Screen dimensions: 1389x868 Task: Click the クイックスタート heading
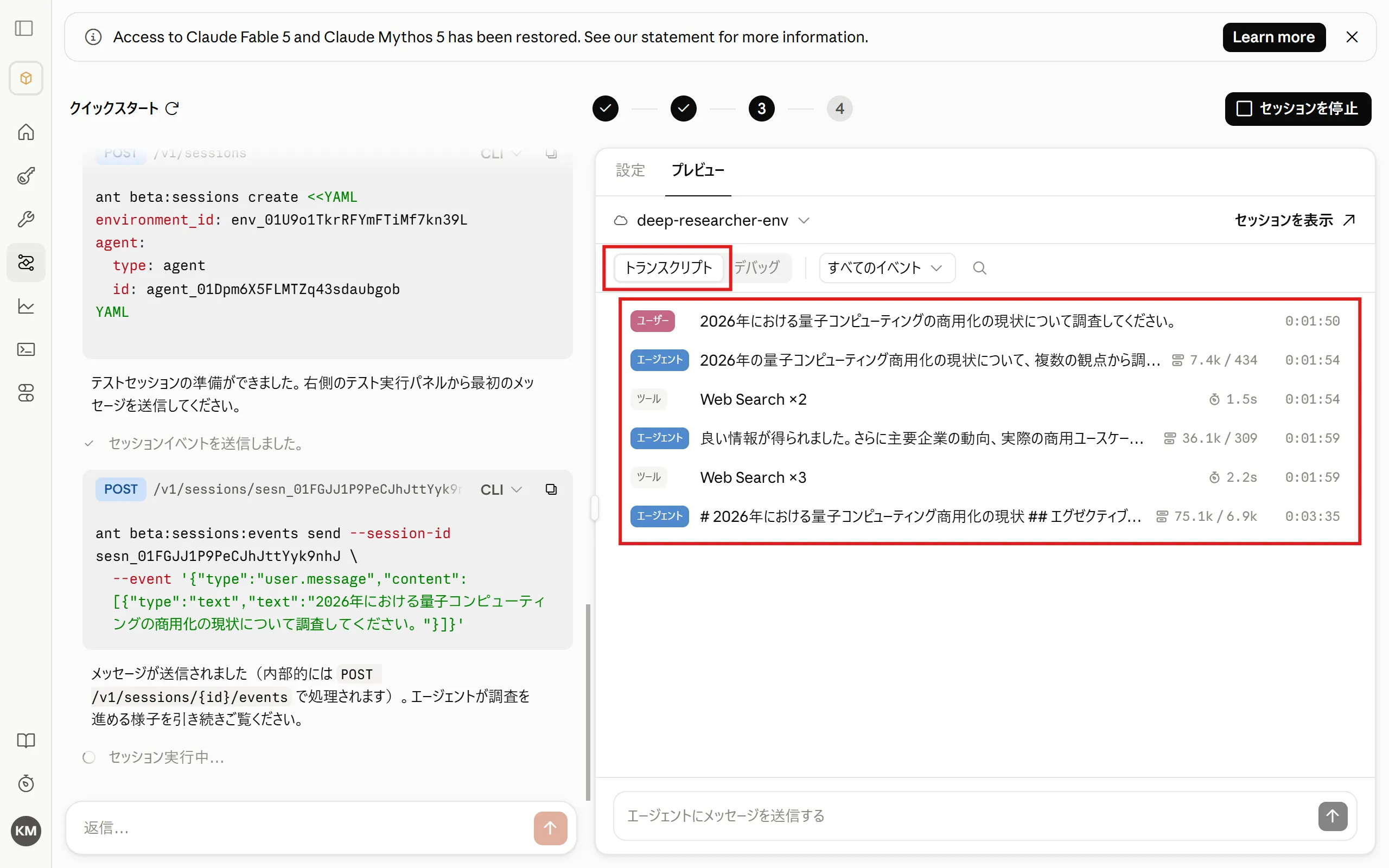pyautogui.click(x=113, y=108)
